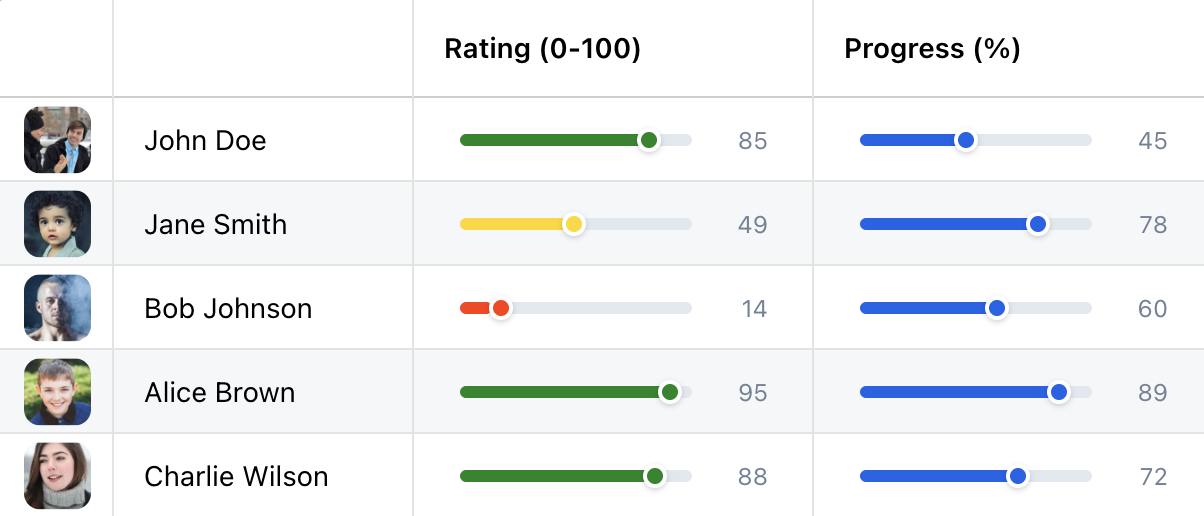Click John Doe's blue progress slider handle
Viewport: 1204px width, 516px height.
click(965, 140)
